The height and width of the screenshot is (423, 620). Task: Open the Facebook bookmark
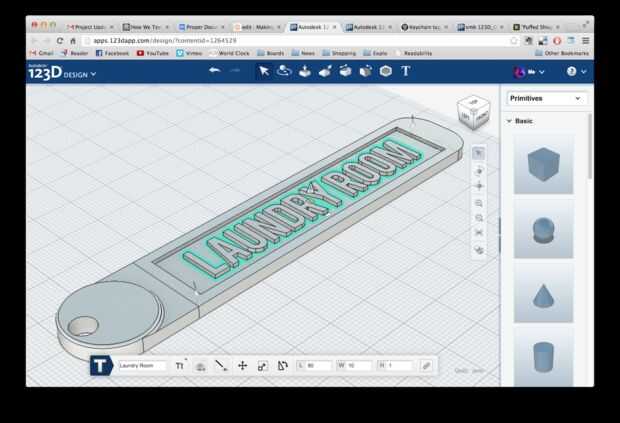(x=112, y=53)
